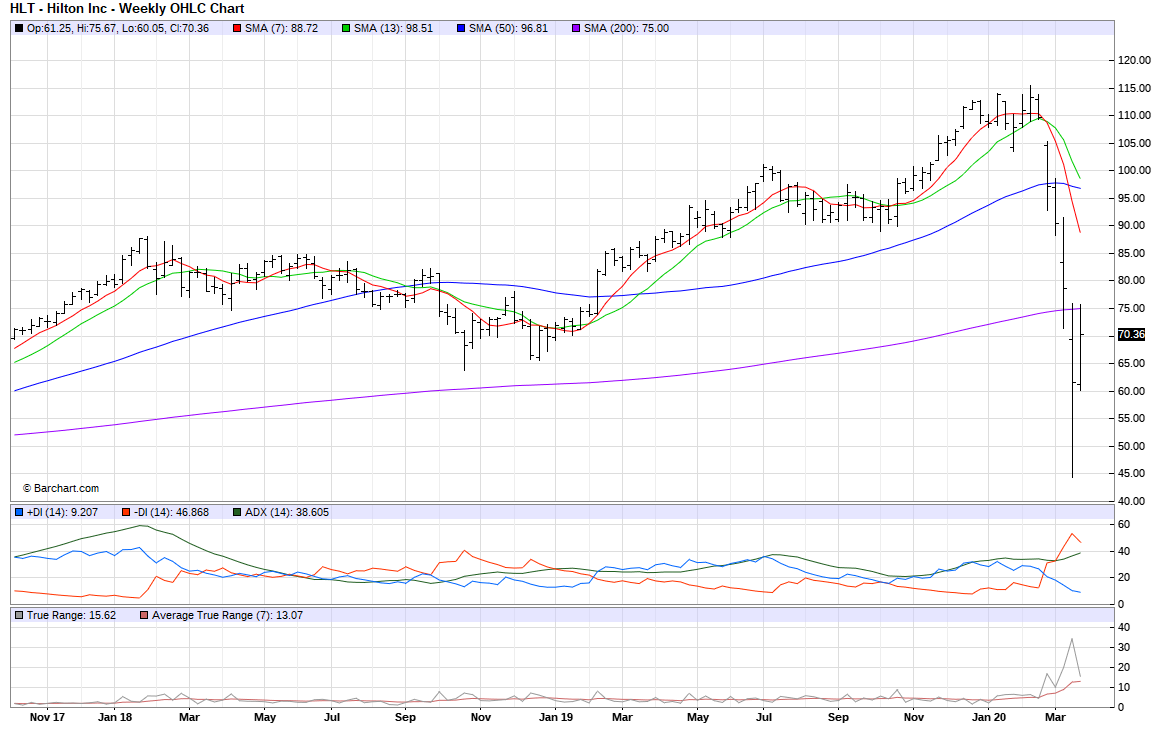Click the 120.00 price axis label
The width and height of the screenshot is (1156, 748).
(x=1134, y=60)
